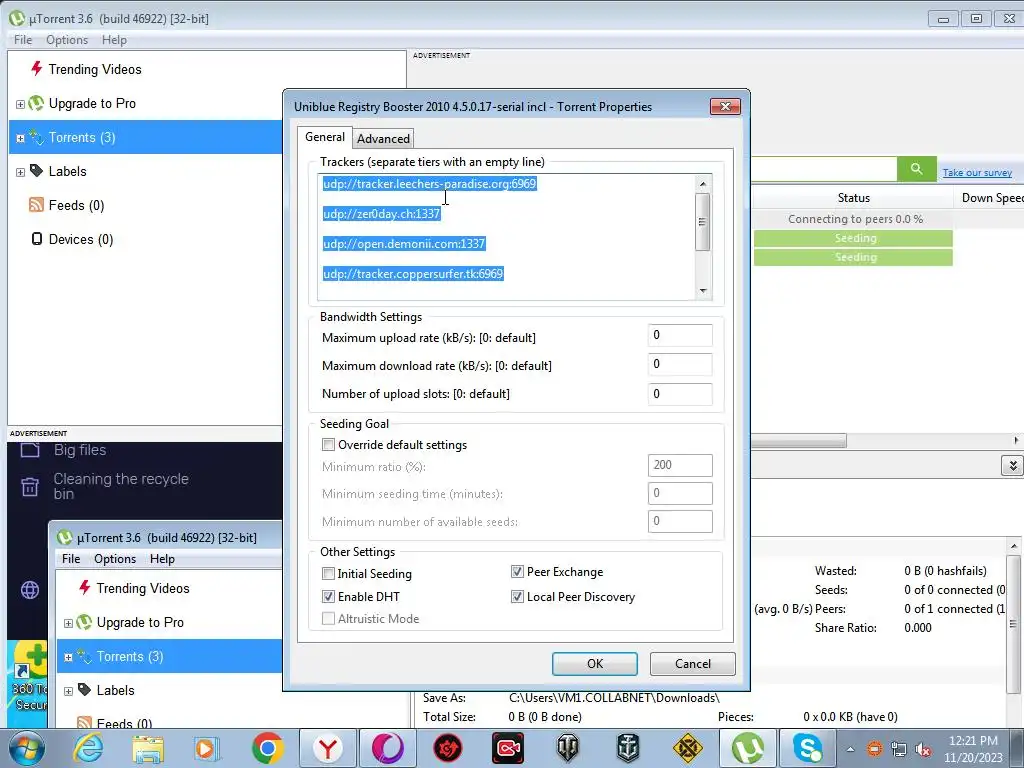1024x768 pixels.
Task: Click the tracker list scrollbar thumb
Action: tap(703, 222)
